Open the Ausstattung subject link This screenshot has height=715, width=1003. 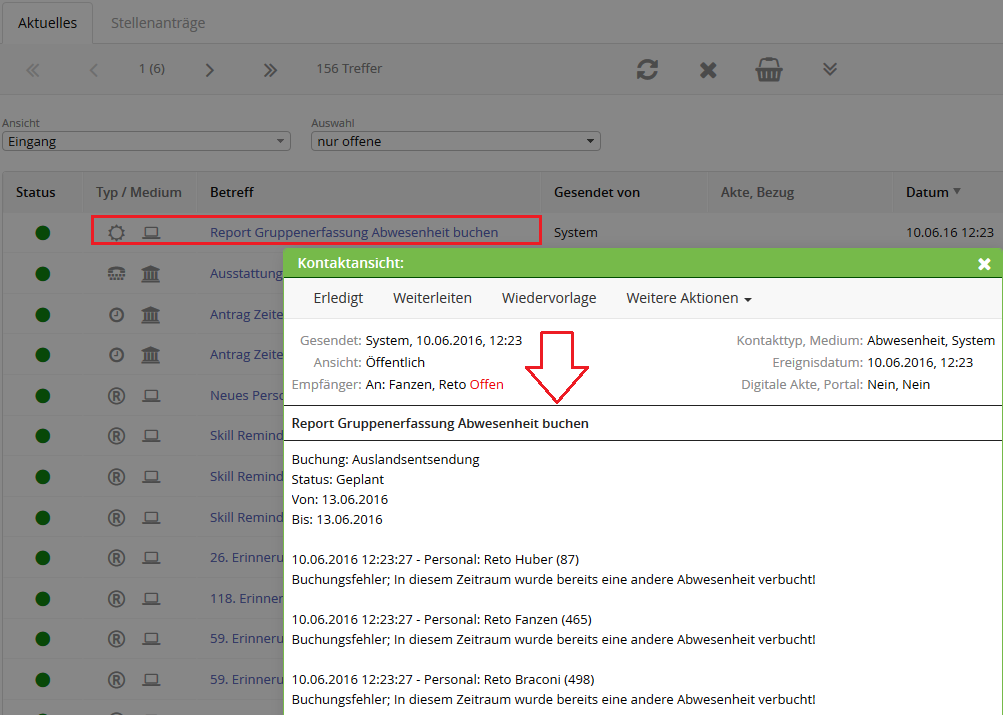[x=246, y=274]
